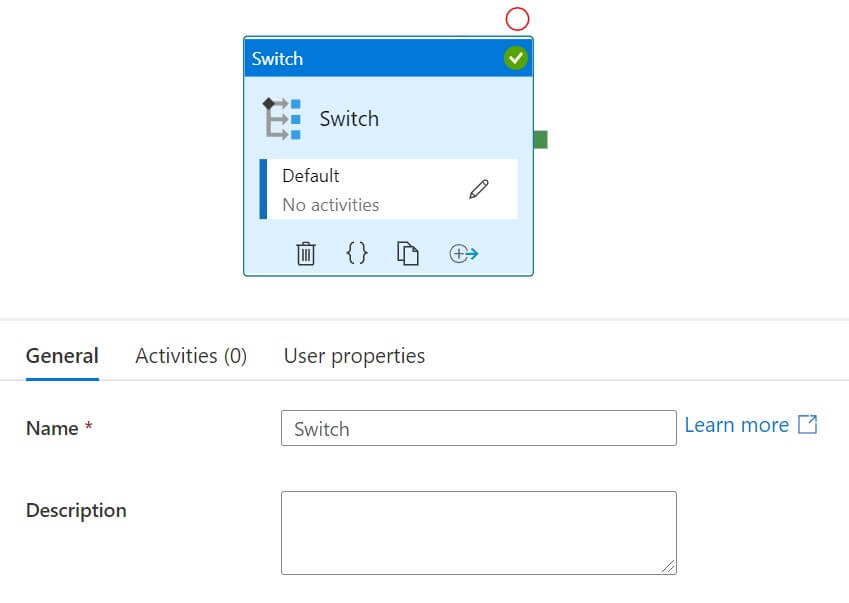Clone the Switch activity with copy icon

point(407,254)
